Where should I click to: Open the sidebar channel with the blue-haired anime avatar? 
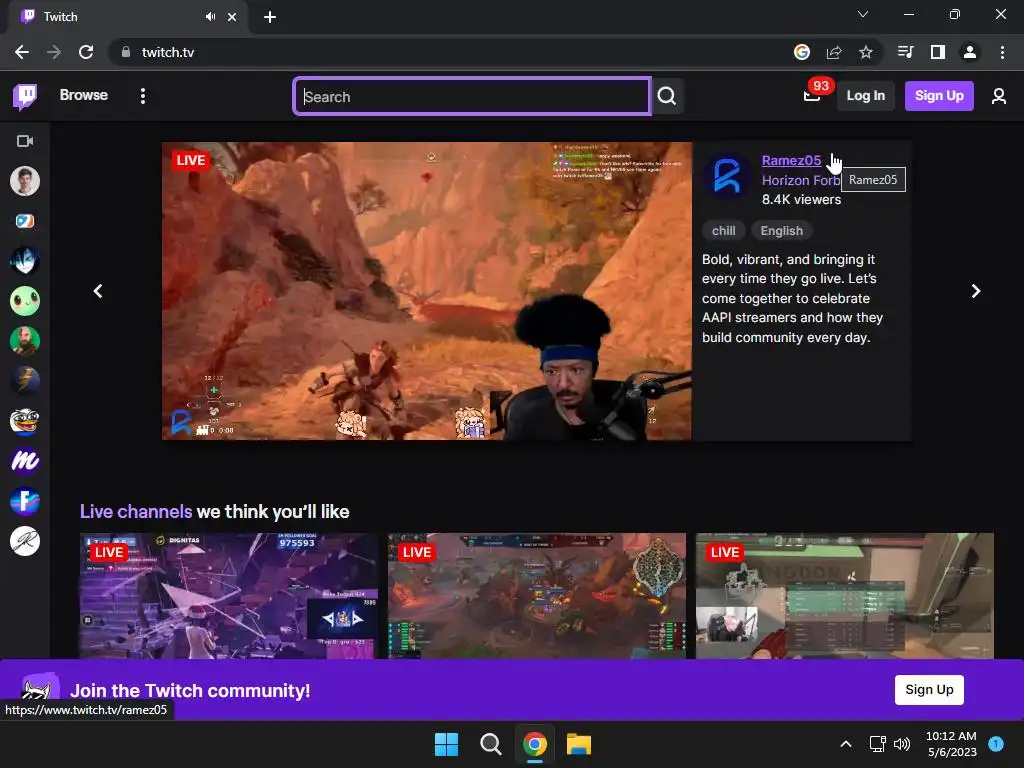click(25, 261)
